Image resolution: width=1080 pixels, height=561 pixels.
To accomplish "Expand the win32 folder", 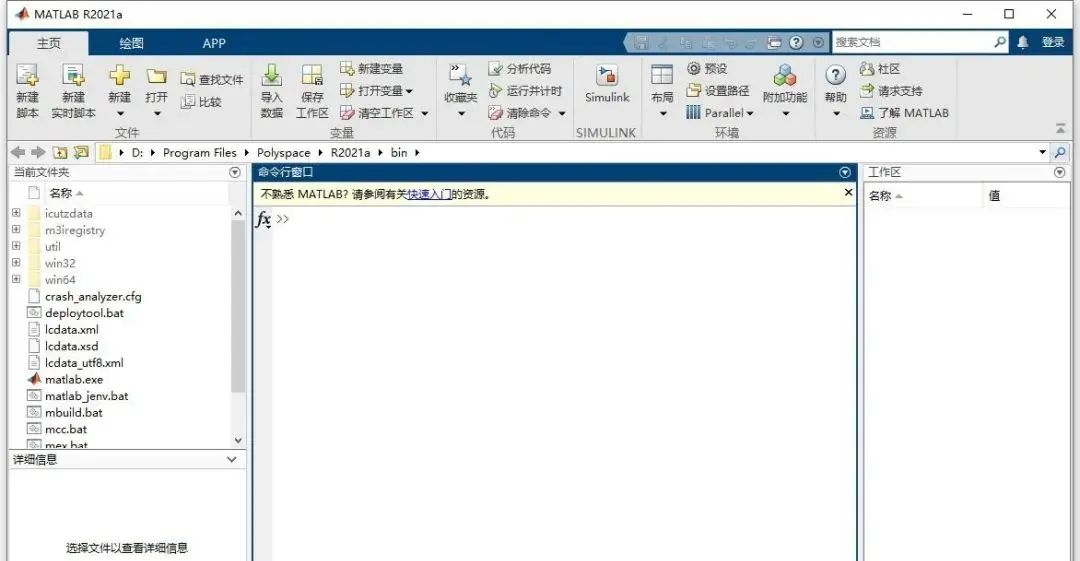I will pos(17,263).
